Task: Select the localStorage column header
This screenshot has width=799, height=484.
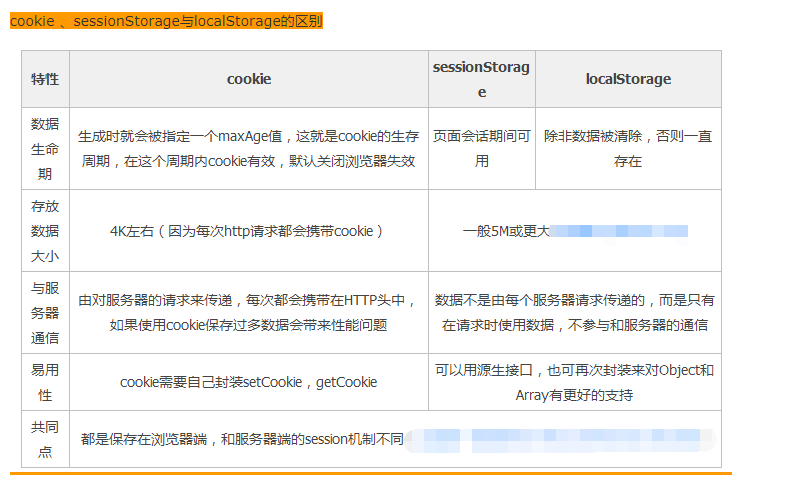Action: pos(628,79)
